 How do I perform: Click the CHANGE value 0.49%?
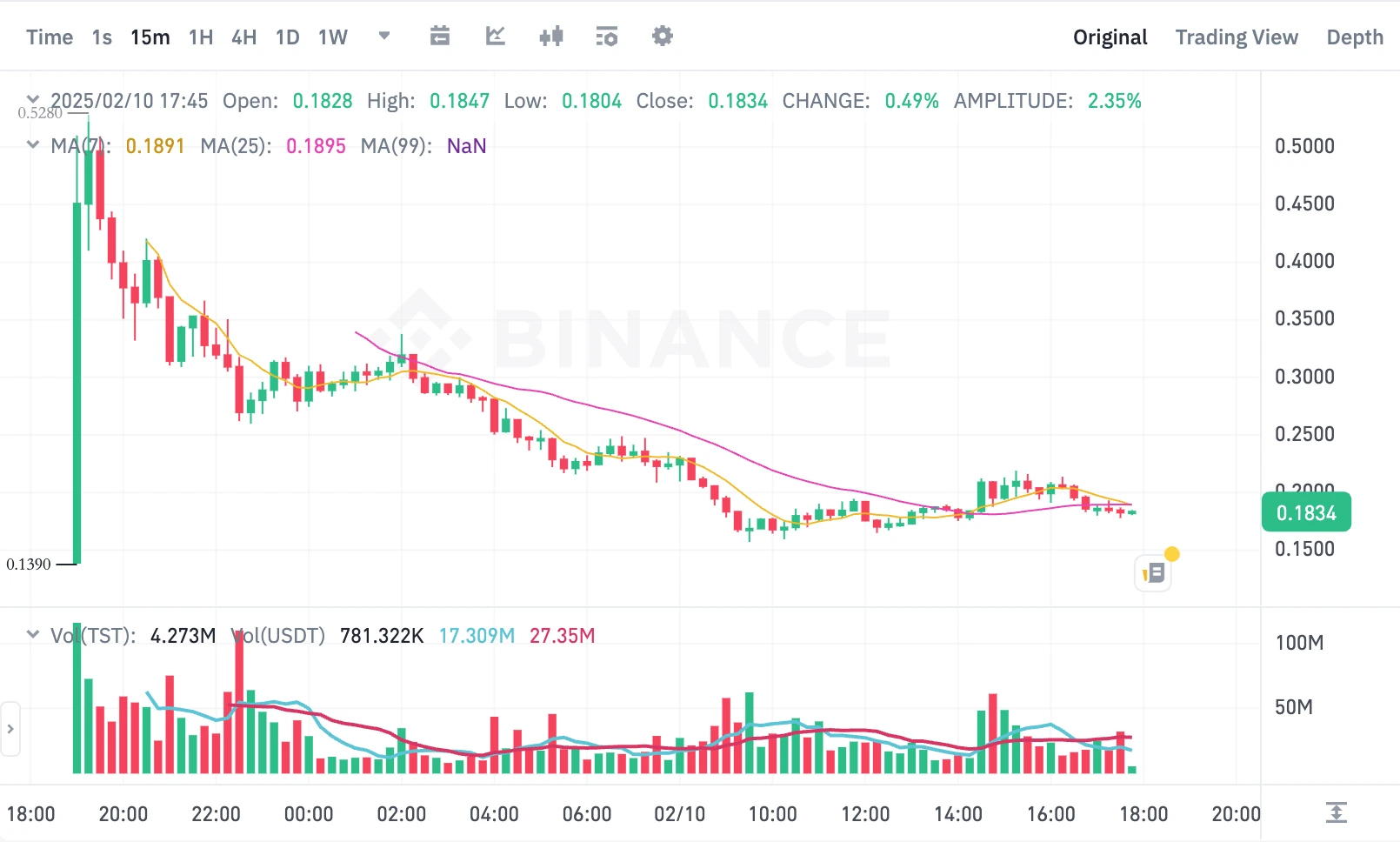click(912, 101)
